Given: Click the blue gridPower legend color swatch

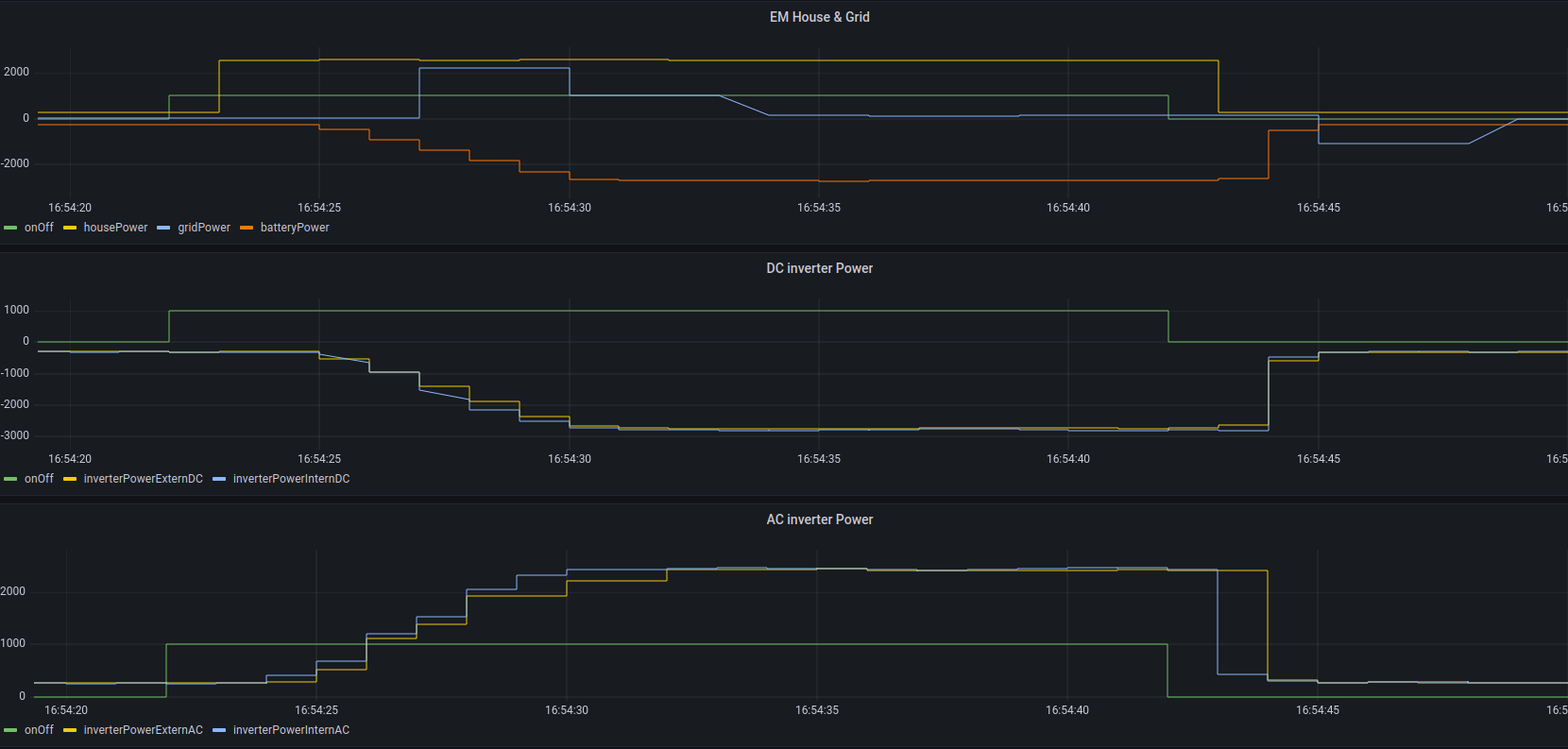Looking at the screenshot, I should [x=163, y=228].
